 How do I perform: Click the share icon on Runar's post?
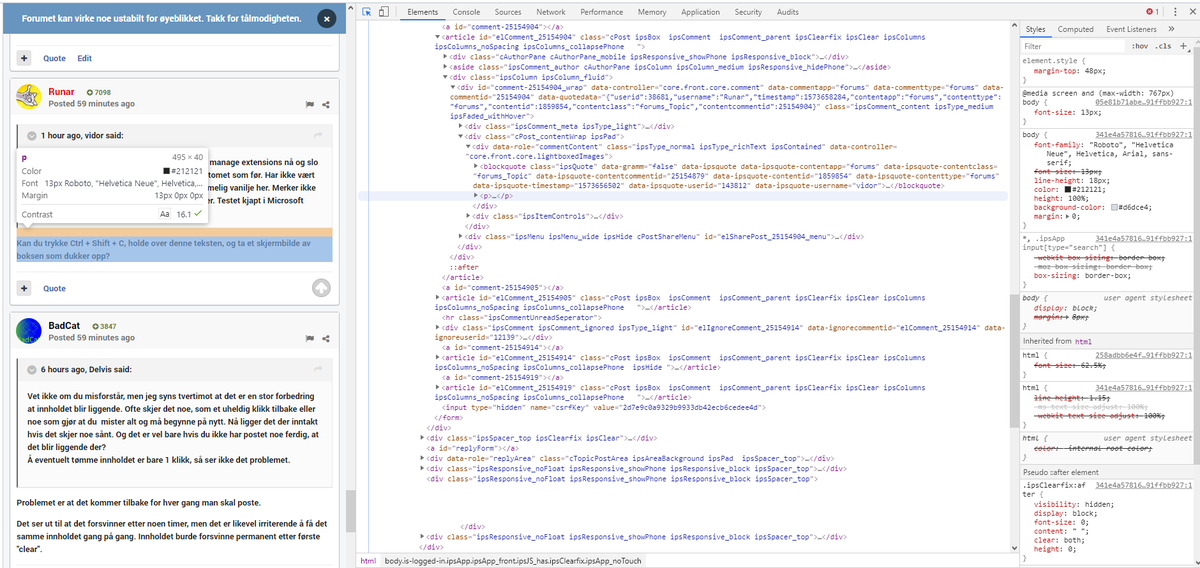[326, 103]
